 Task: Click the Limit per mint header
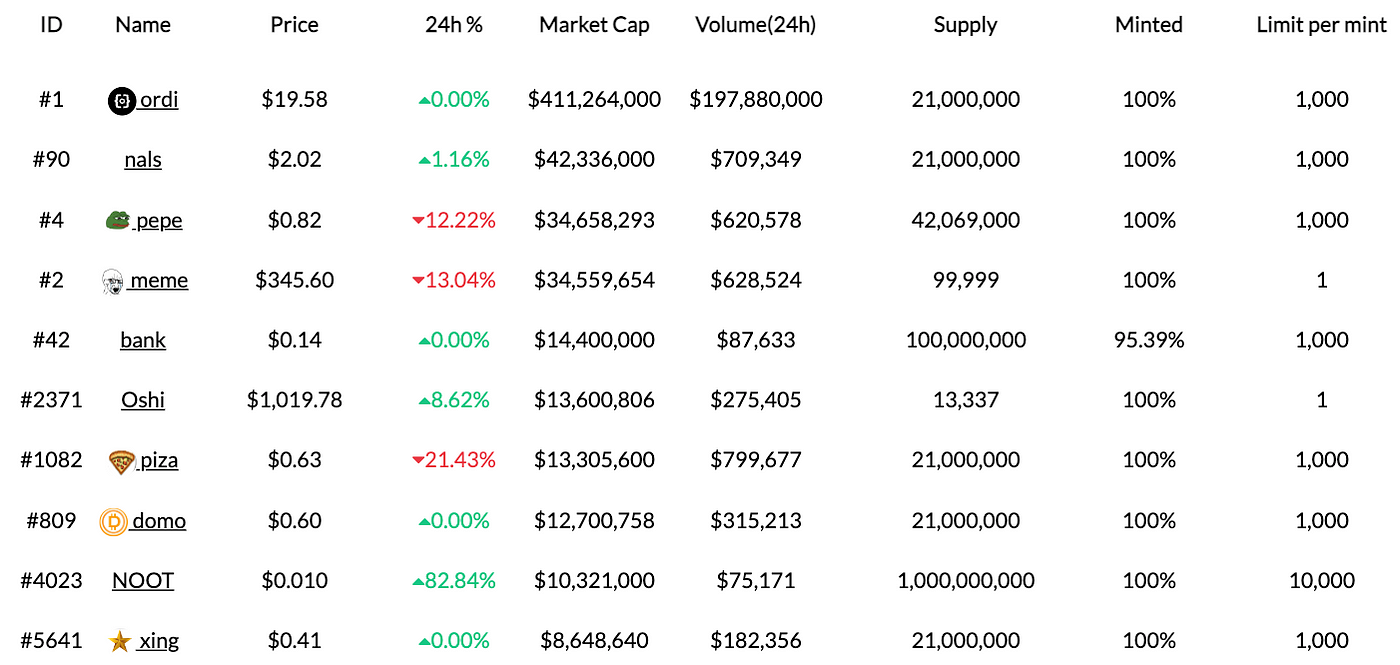[x=1321, y=25]
